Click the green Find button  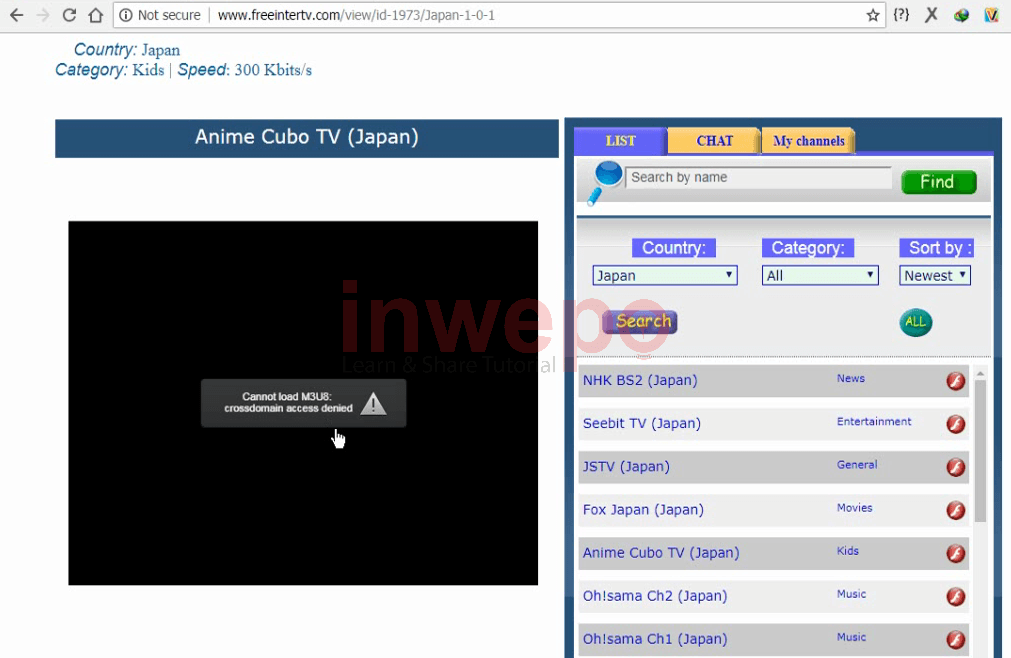click(x=939, y=182)
